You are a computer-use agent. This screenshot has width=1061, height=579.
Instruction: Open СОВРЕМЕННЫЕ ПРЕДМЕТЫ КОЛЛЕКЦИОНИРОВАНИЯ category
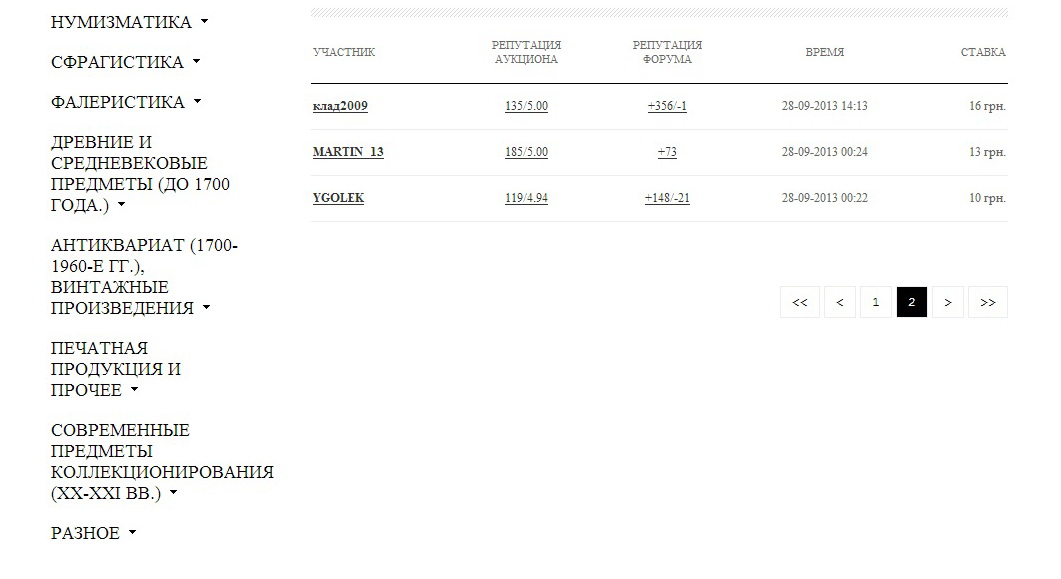[162, 461]
